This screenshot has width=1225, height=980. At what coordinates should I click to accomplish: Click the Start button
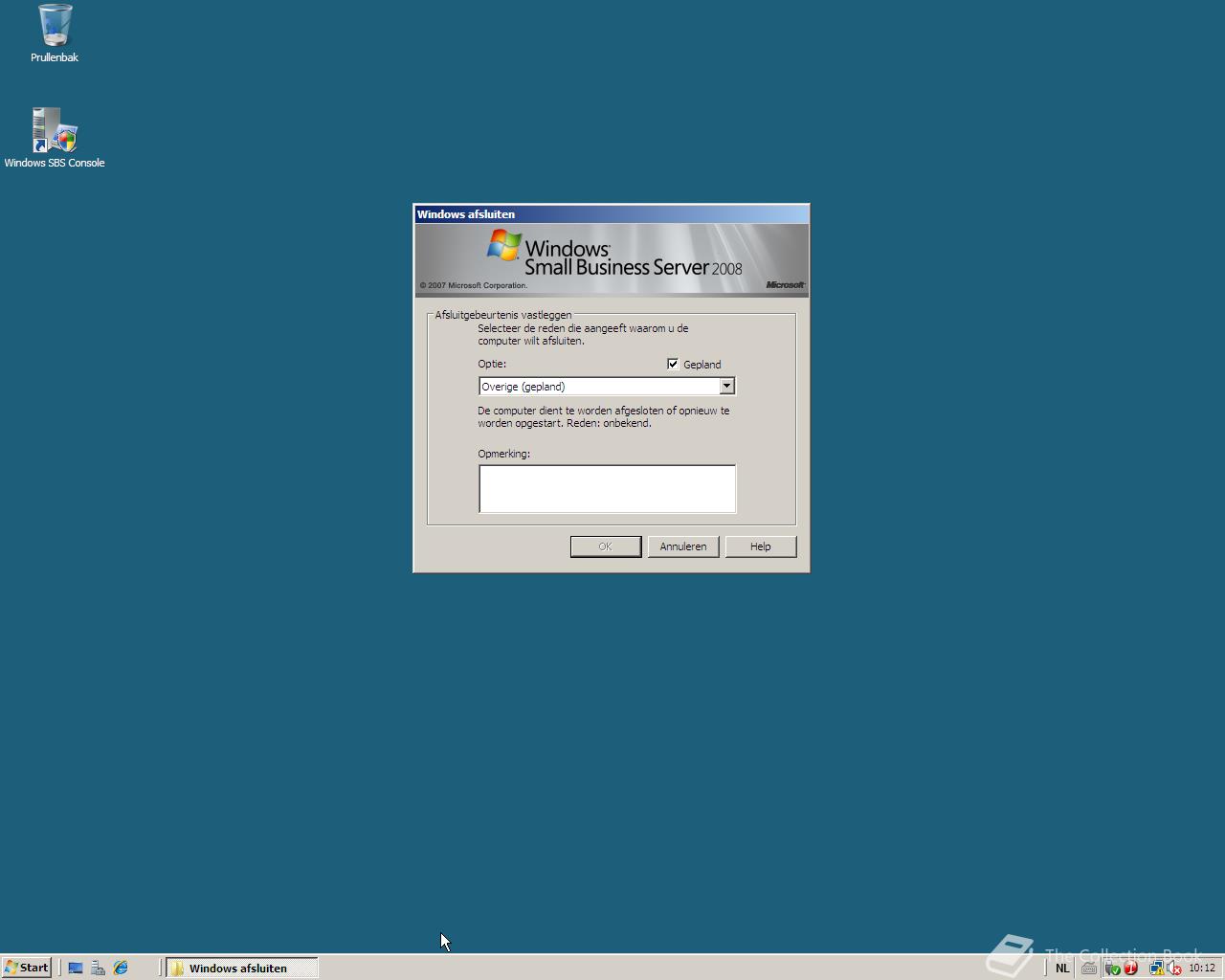tap(27, 968)
